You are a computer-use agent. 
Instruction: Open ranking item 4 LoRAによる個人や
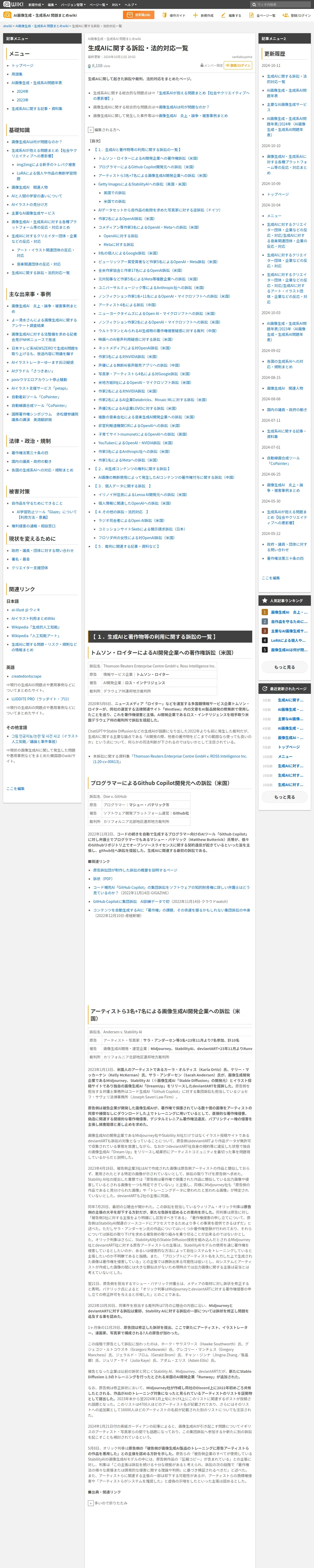(x=288, y=640)
